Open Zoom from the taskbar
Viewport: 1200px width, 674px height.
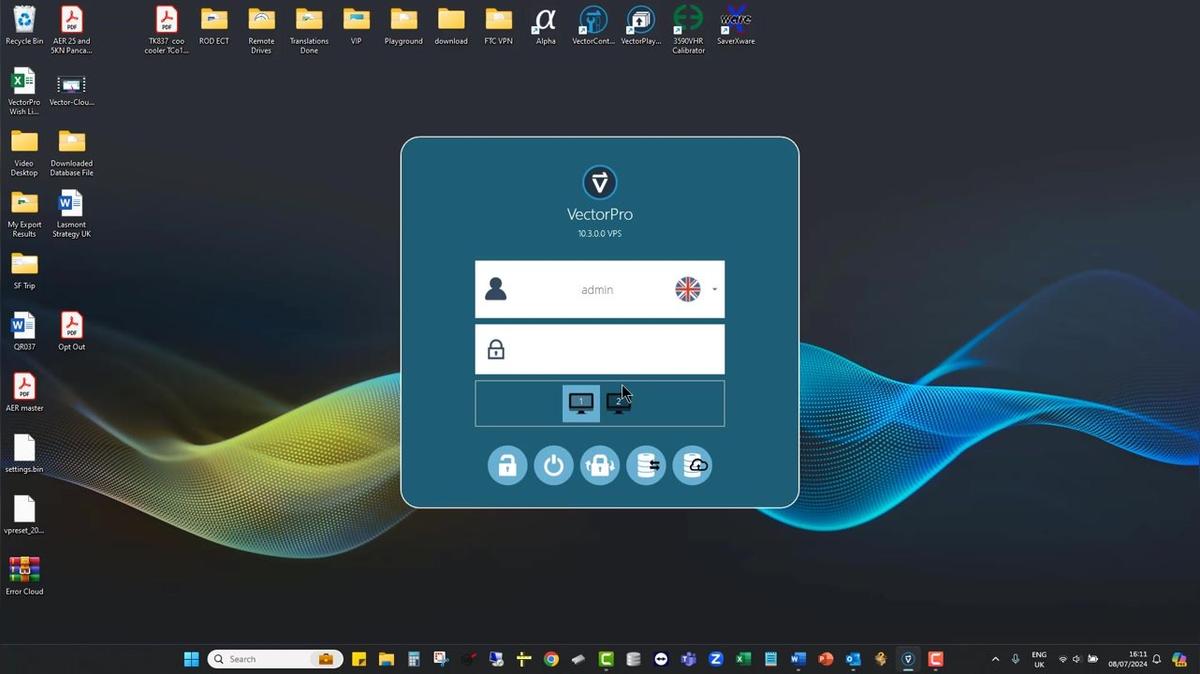point(716,659)
